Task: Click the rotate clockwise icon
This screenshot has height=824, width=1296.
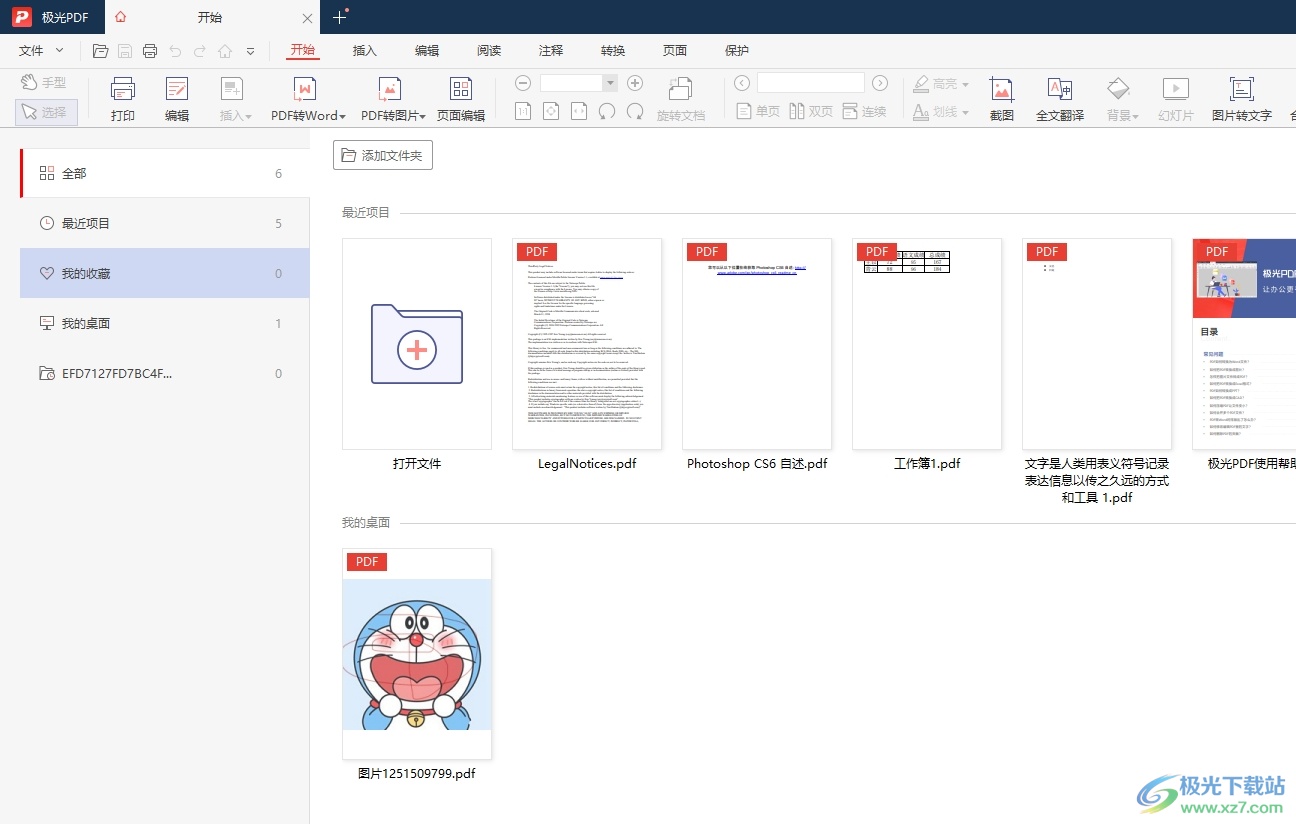Action: [x=634, y=111]
